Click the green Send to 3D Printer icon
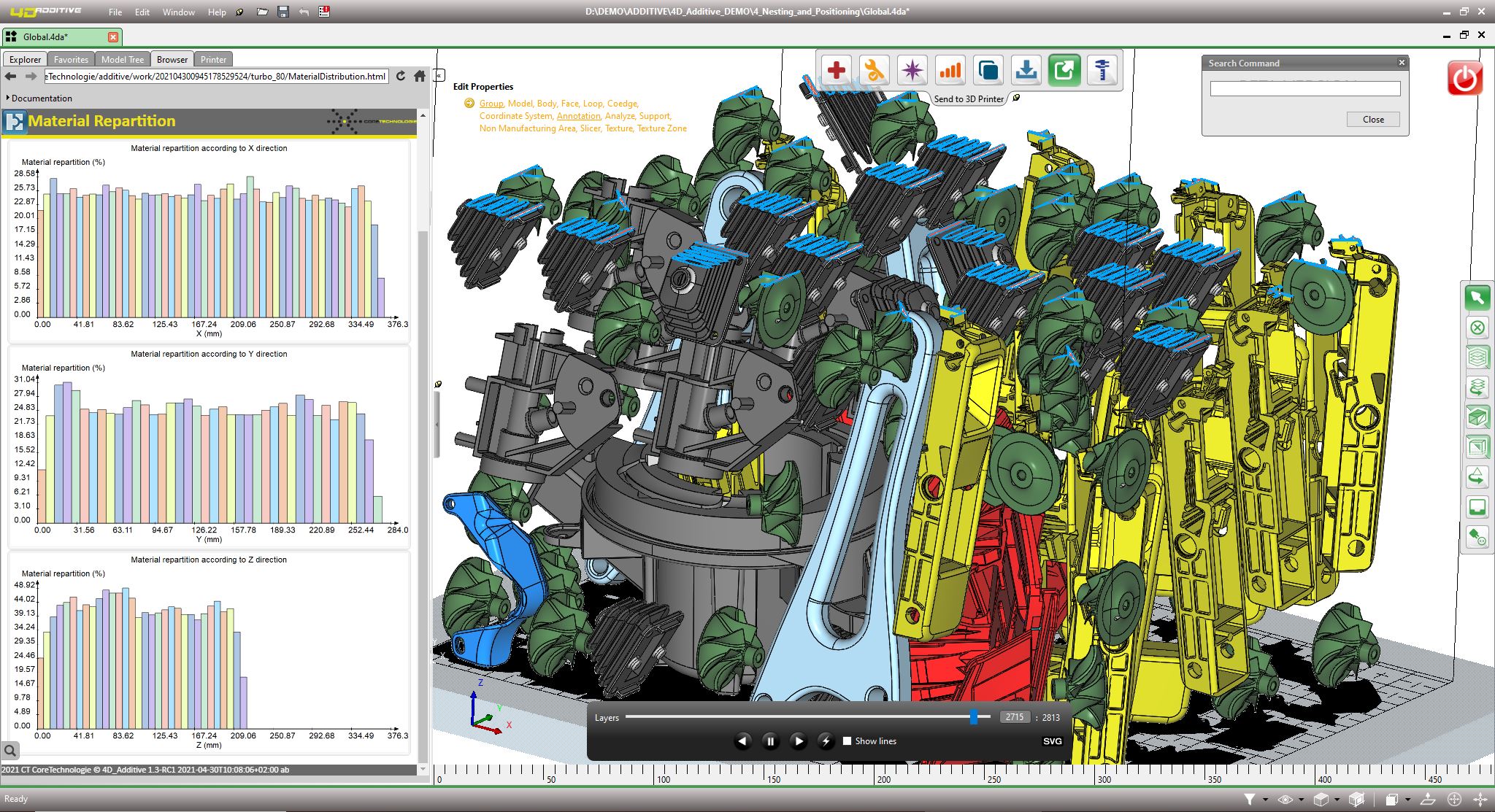This screenshot has width=1495, height=812. (1064, 71)
